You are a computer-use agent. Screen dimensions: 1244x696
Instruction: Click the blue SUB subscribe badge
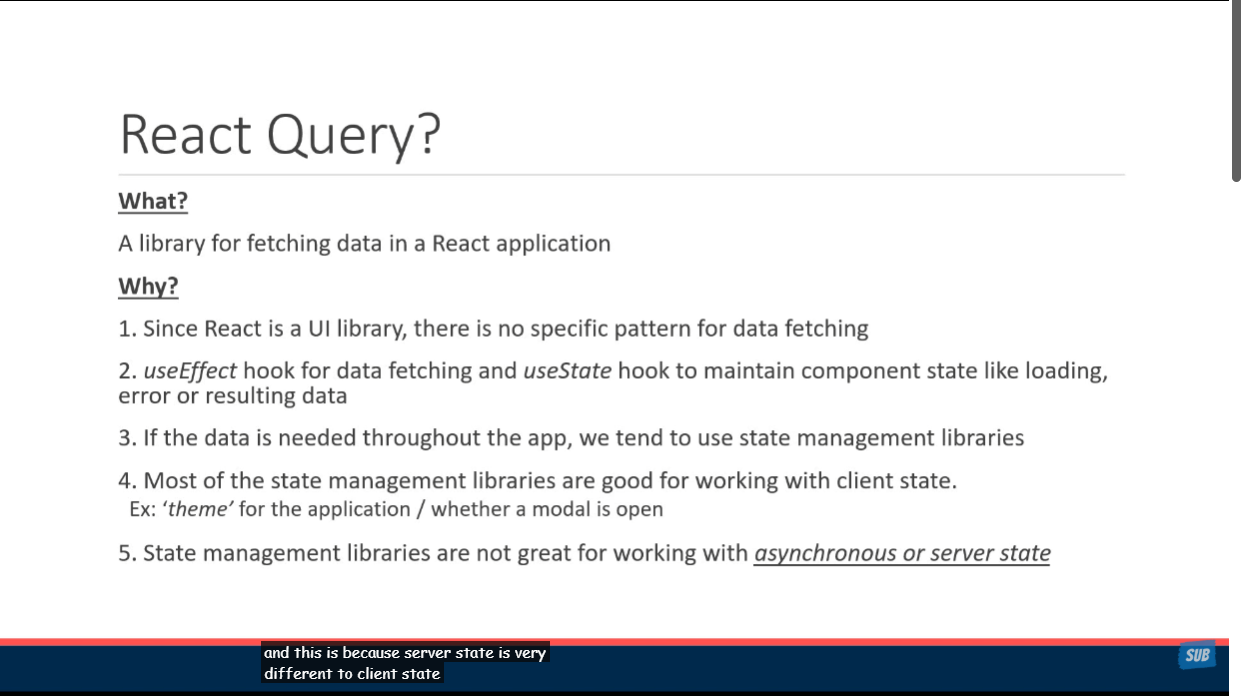(x=1196, y=656)
